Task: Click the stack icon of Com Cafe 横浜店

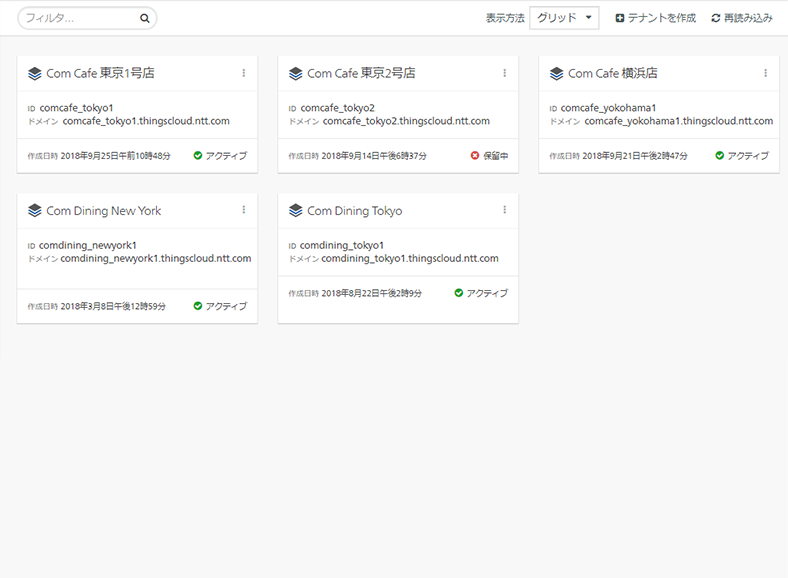Action: click(556, 73)
